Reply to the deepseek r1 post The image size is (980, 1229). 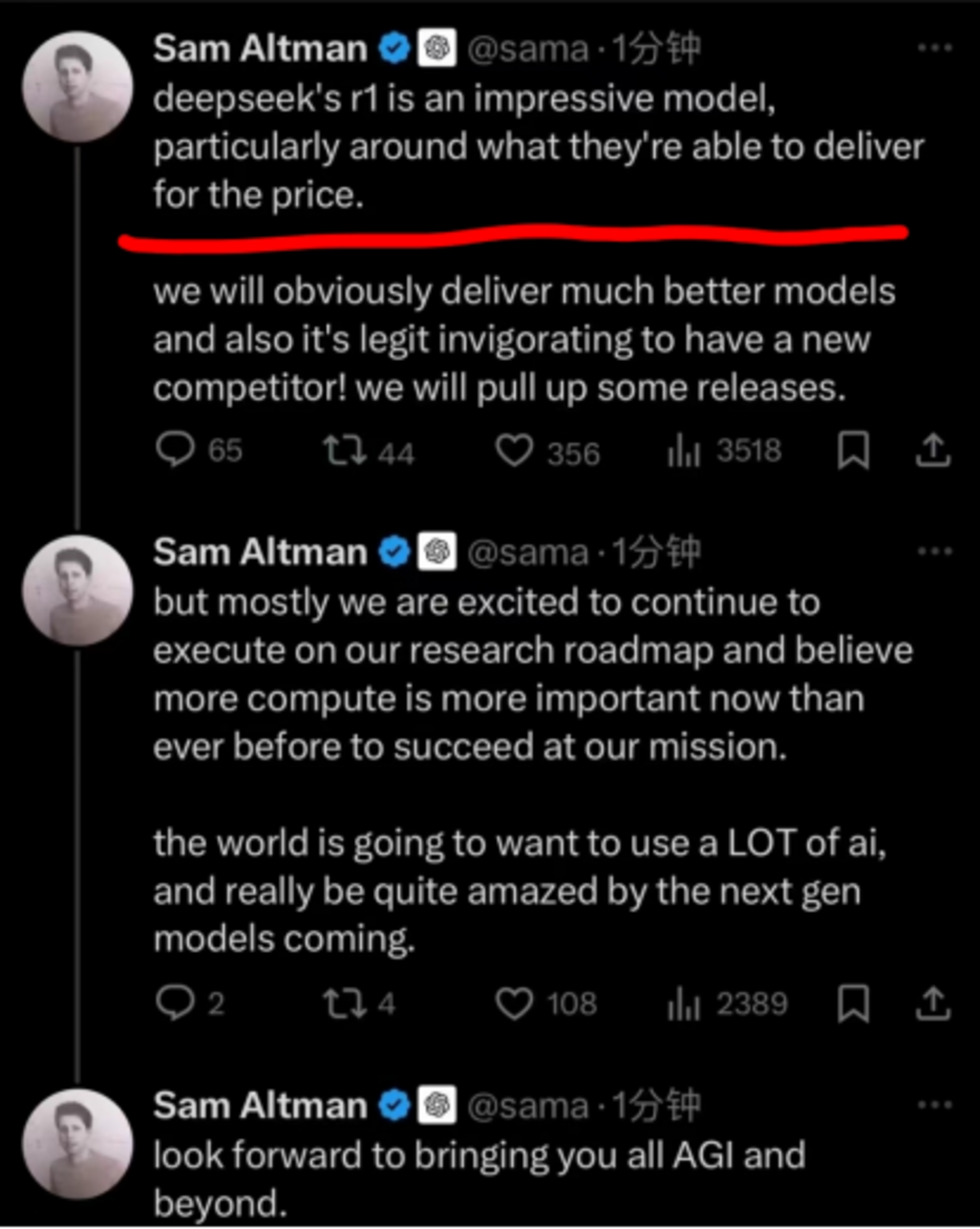[175, 451]
